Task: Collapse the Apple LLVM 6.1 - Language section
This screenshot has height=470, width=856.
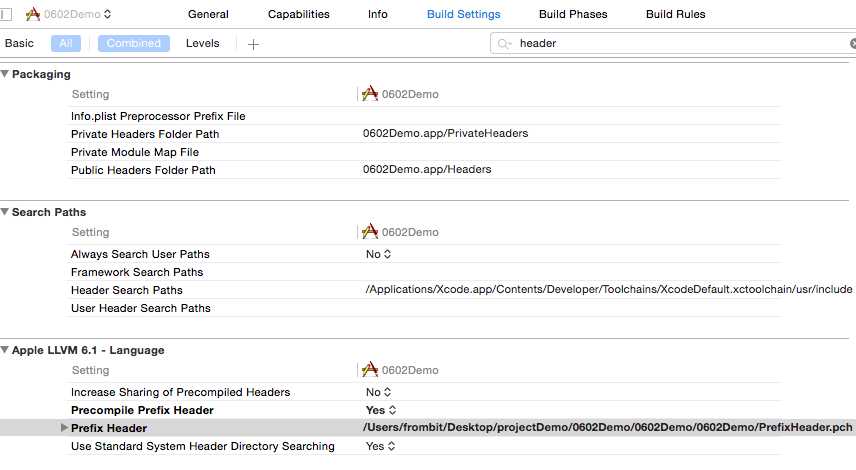Action: point(5,350)
